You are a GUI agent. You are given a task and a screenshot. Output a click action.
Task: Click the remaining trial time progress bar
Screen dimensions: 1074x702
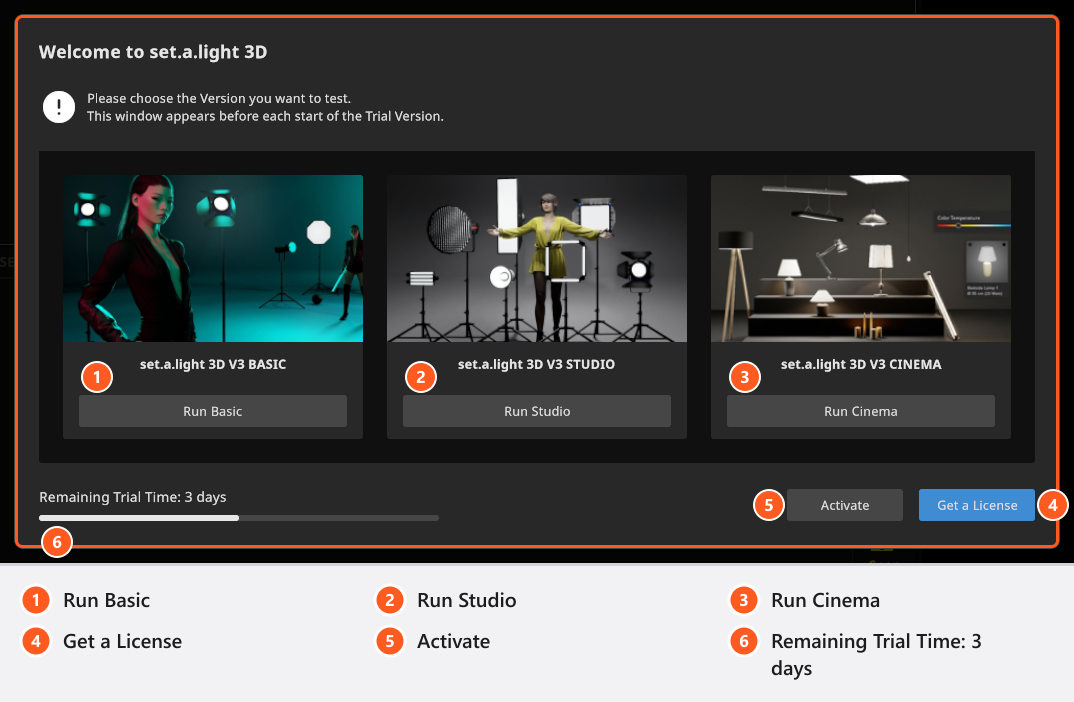pyautogui.click(x=239, y=518)
